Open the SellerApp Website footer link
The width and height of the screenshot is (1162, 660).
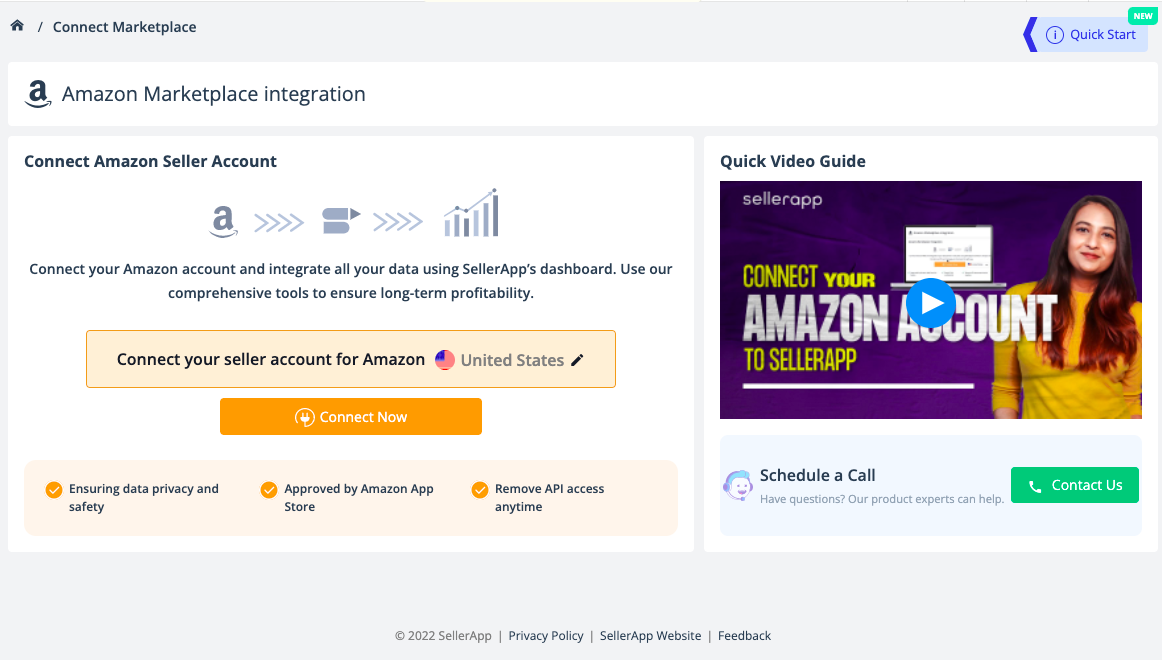click(x=650, y=636)
